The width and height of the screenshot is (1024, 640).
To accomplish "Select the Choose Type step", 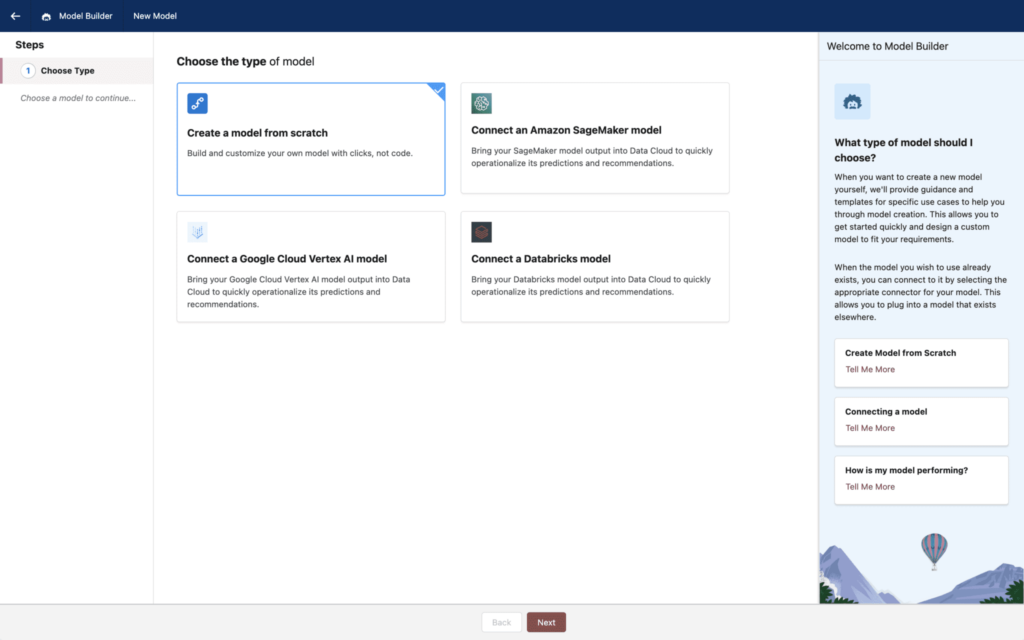I will (77, 71).
